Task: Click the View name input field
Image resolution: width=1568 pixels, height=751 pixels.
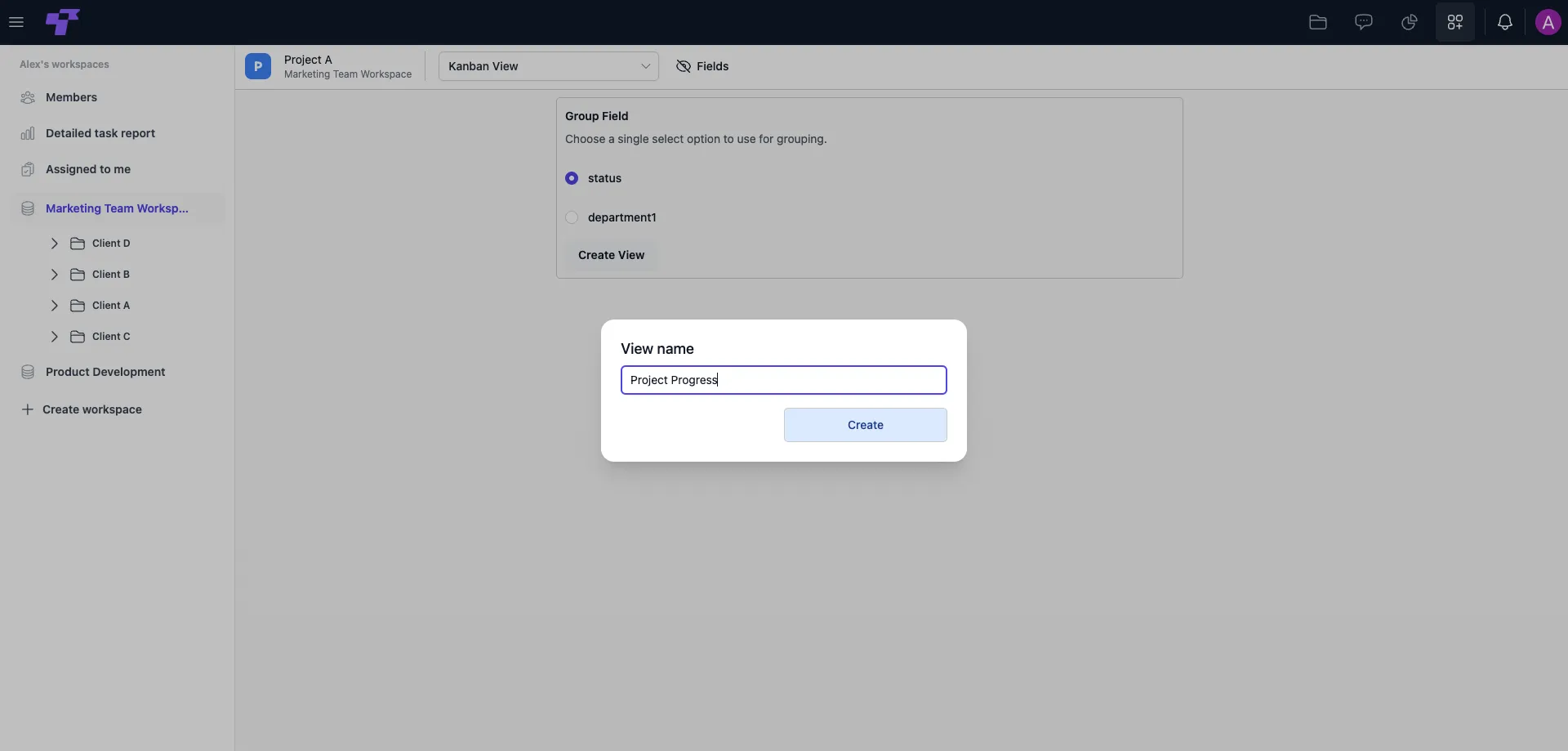Action: [784, 380]
